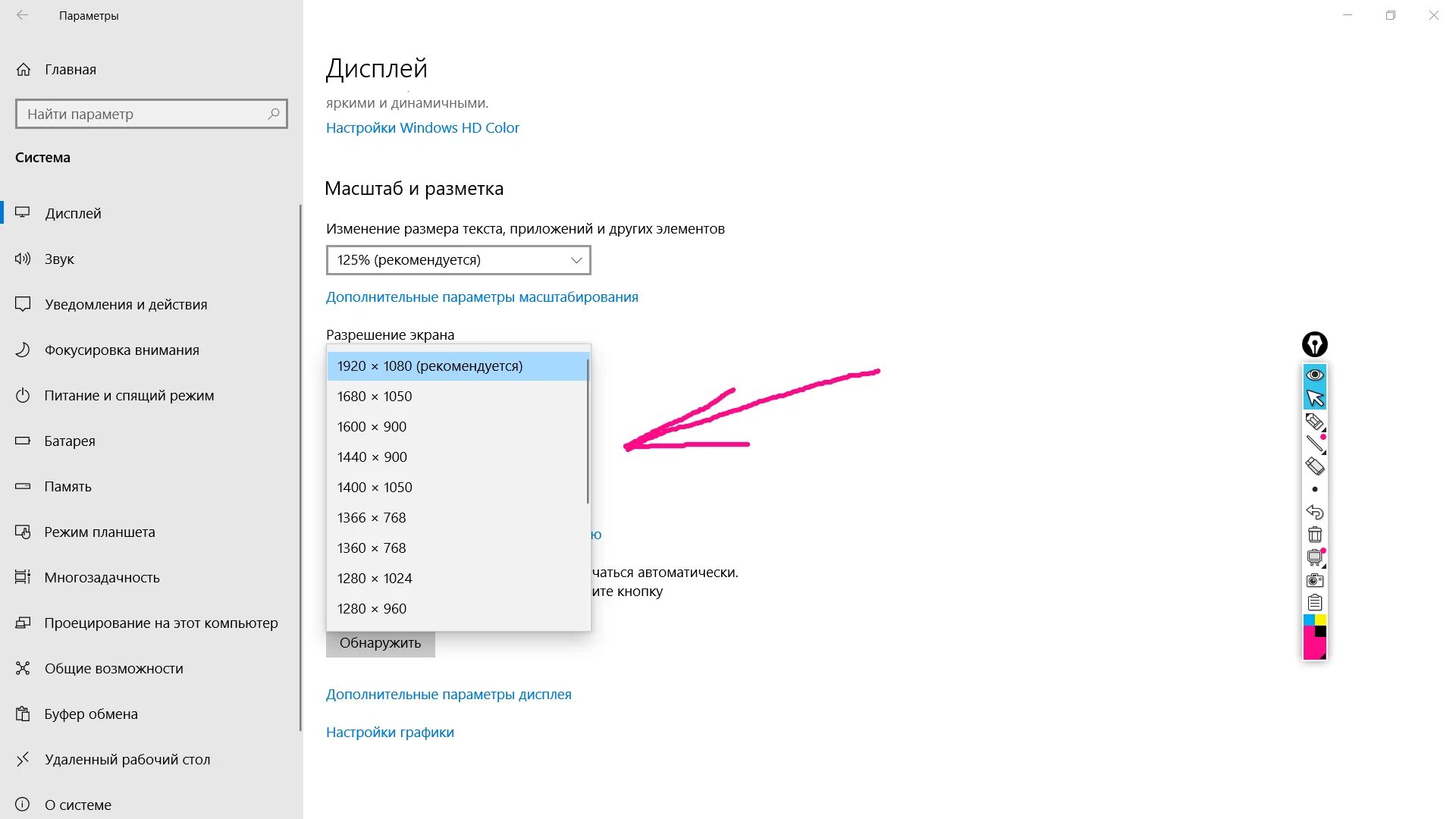Screen dimensions: 1456x819
Task: Select the cursor/pointer tool icon
Action: click(1314, 397)
